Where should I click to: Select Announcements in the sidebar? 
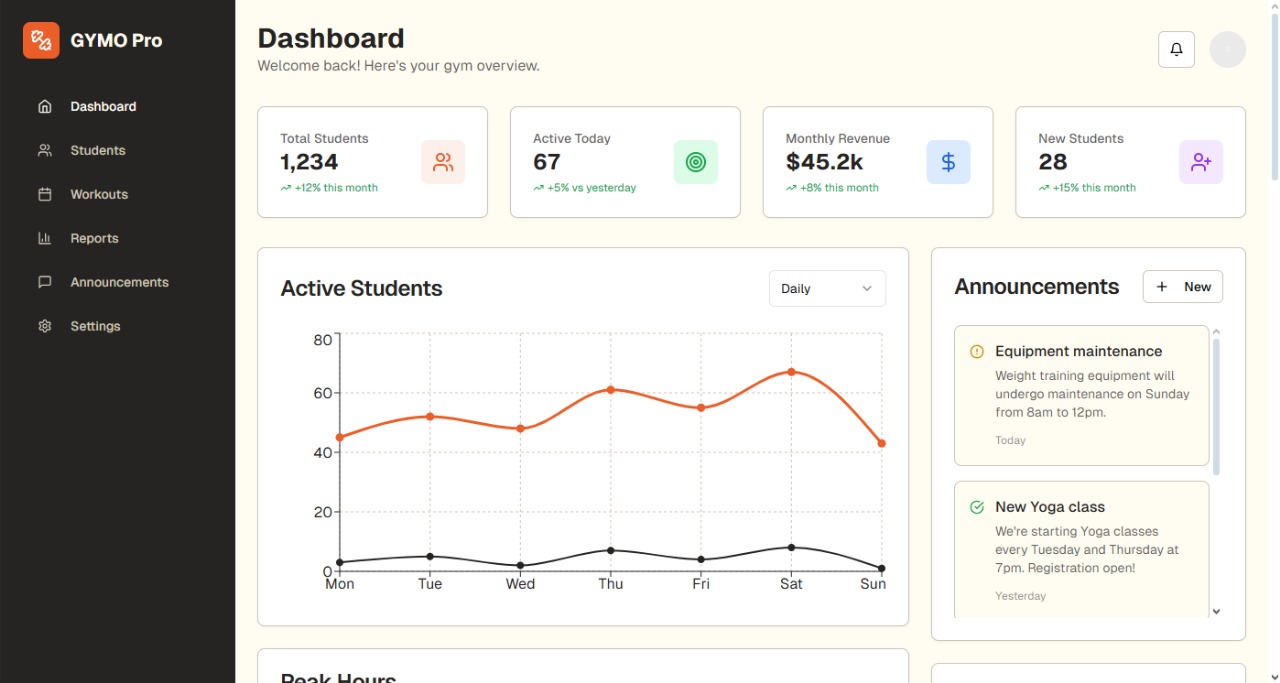pos(117,282)
